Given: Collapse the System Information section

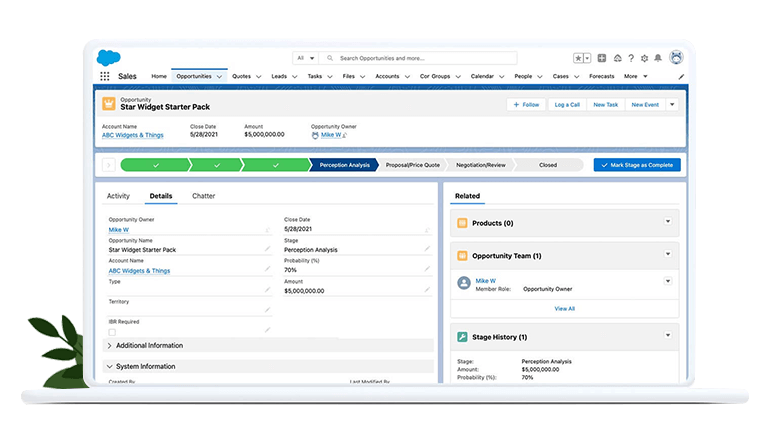Looking at the screenshot, I should click(x=109, y=367).
